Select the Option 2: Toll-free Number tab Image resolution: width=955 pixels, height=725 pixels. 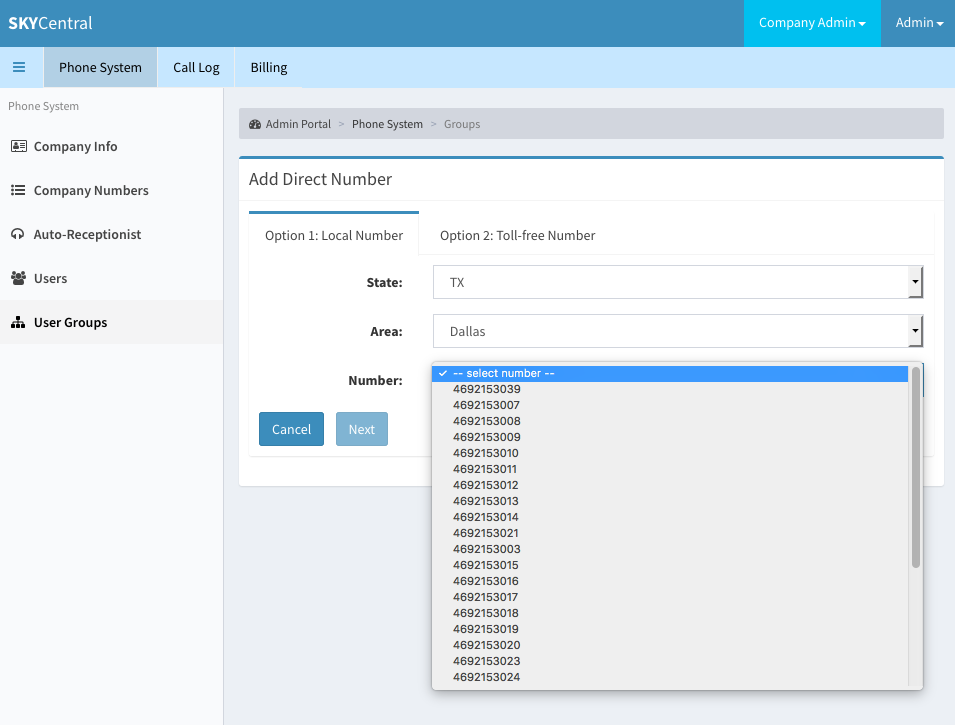[518, 235]
